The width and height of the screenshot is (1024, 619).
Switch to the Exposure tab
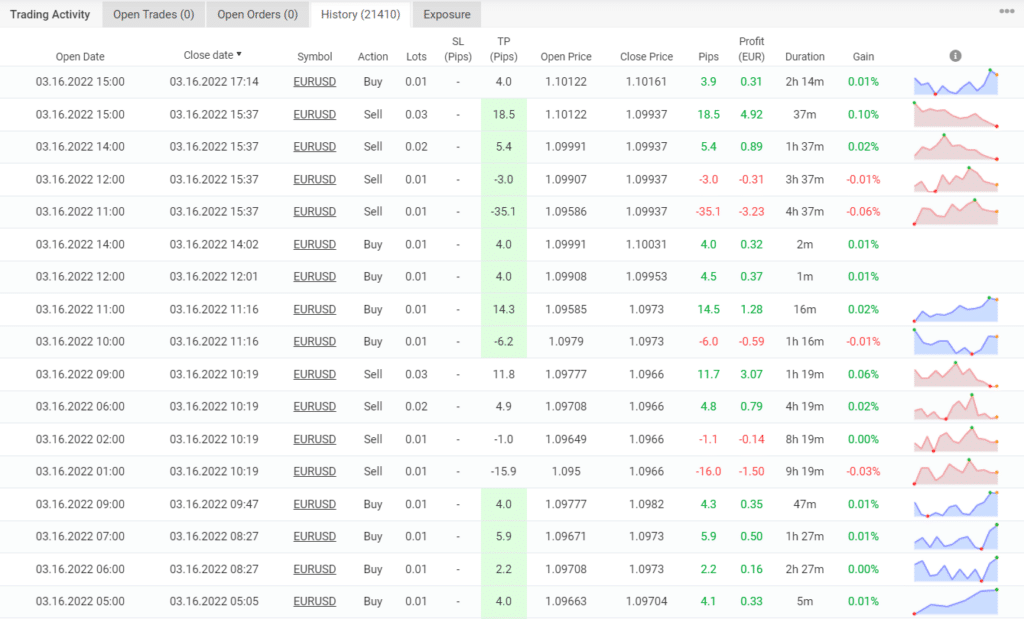446,14
